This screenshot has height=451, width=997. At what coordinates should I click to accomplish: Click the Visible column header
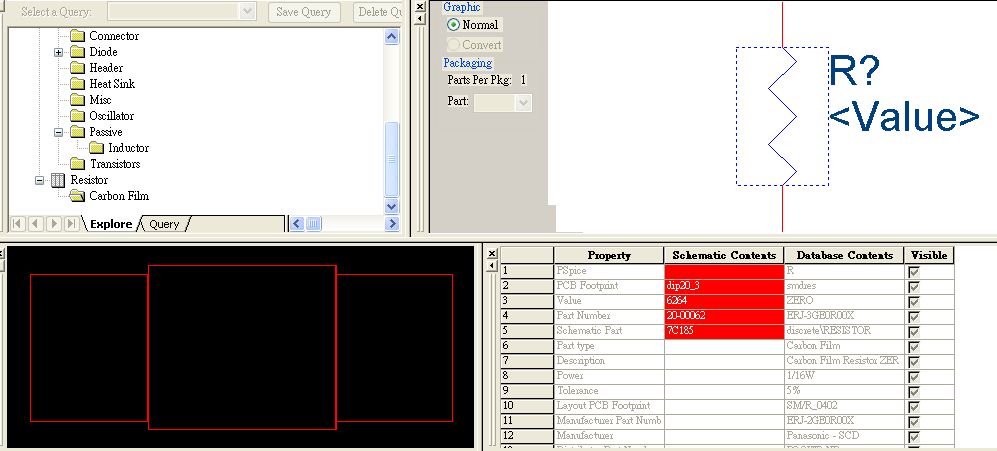pos(928,255)
